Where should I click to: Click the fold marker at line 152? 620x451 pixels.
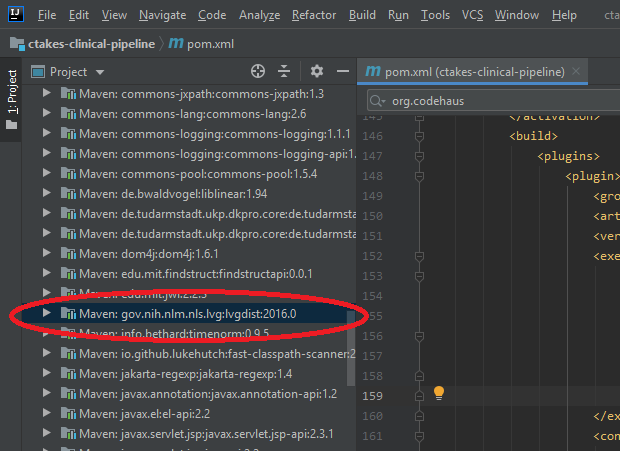click(420, 257)
